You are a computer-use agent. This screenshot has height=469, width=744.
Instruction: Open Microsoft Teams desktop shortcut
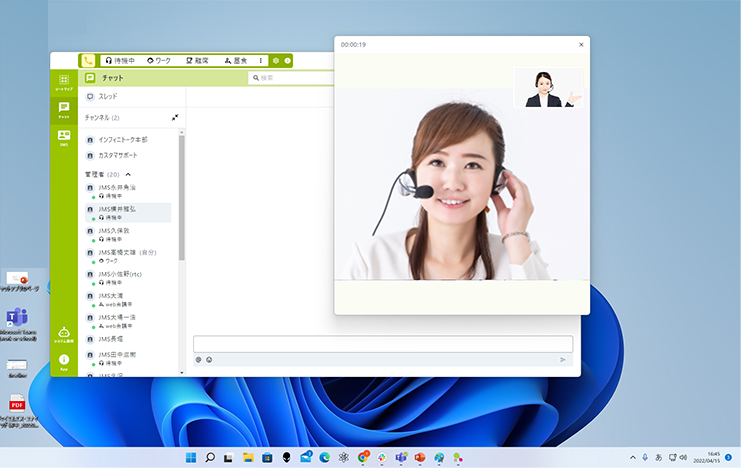coord(18,325)
